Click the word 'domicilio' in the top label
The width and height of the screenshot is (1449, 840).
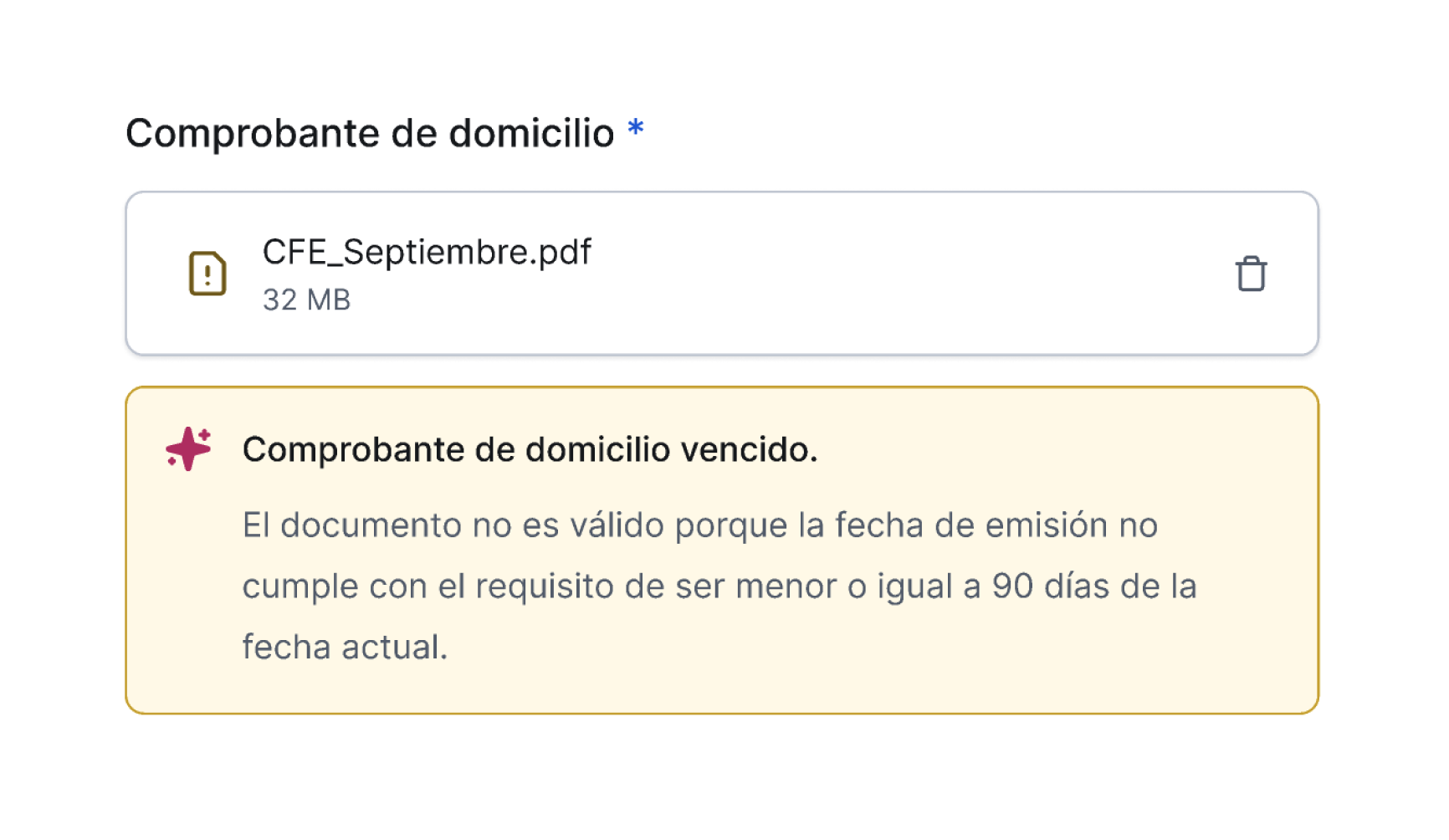coord(531,133)
